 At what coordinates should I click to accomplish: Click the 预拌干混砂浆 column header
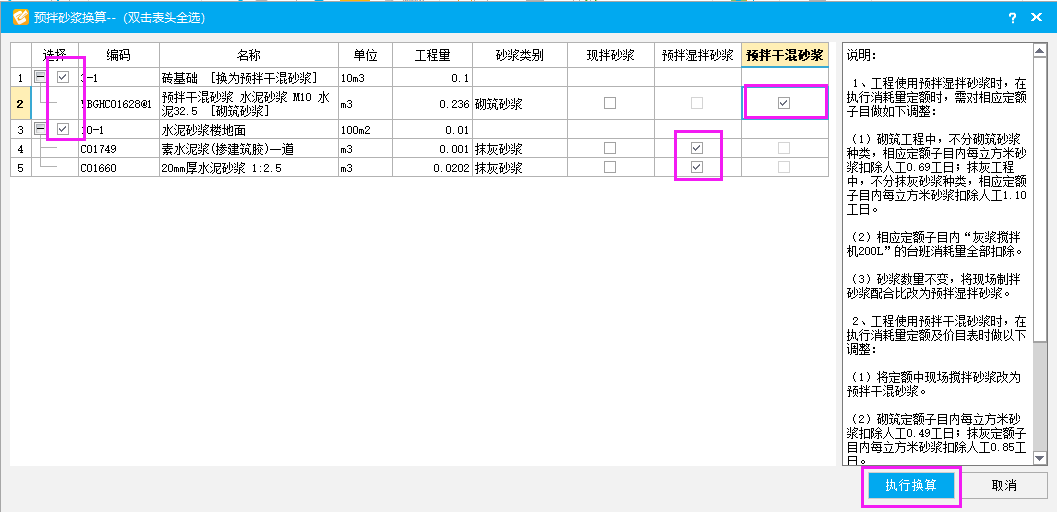(x=784, y=55)
